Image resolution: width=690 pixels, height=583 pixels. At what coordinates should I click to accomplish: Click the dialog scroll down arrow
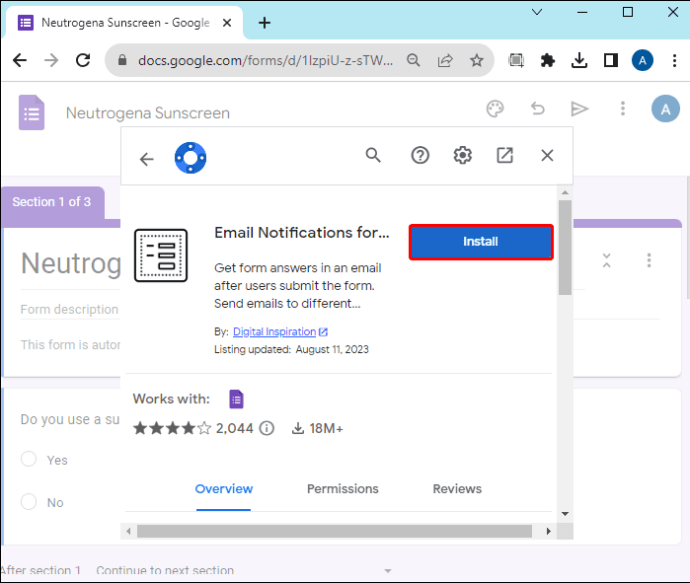coord(565,513)
